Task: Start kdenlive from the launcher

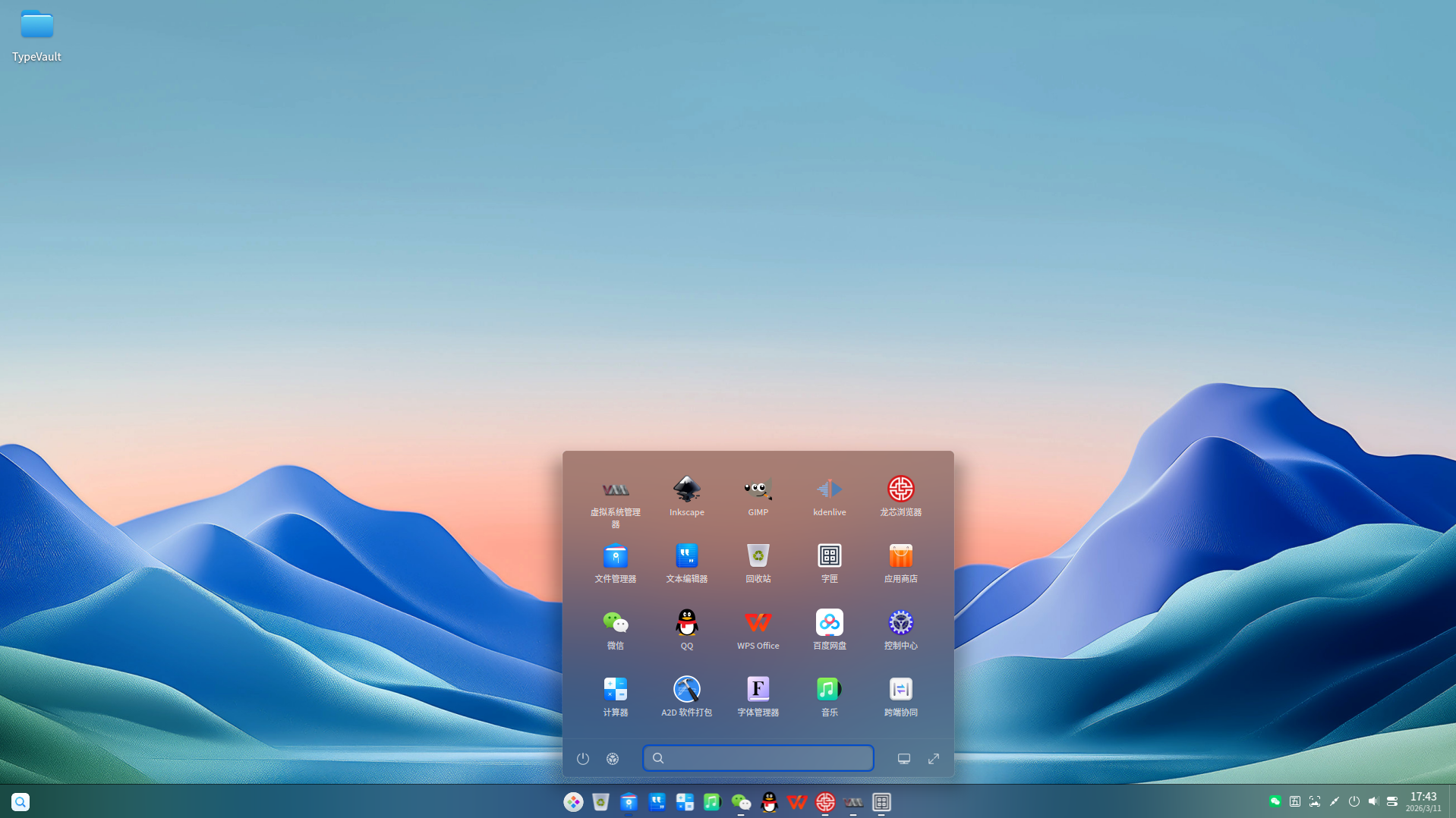Action: click(x=829, y=496)
